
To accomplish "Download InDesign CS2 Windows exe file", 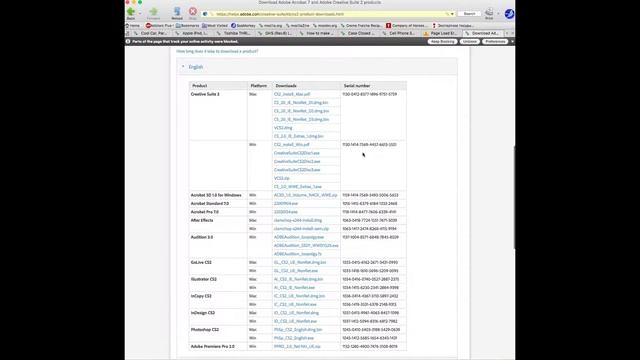I will tap(295, 321).
